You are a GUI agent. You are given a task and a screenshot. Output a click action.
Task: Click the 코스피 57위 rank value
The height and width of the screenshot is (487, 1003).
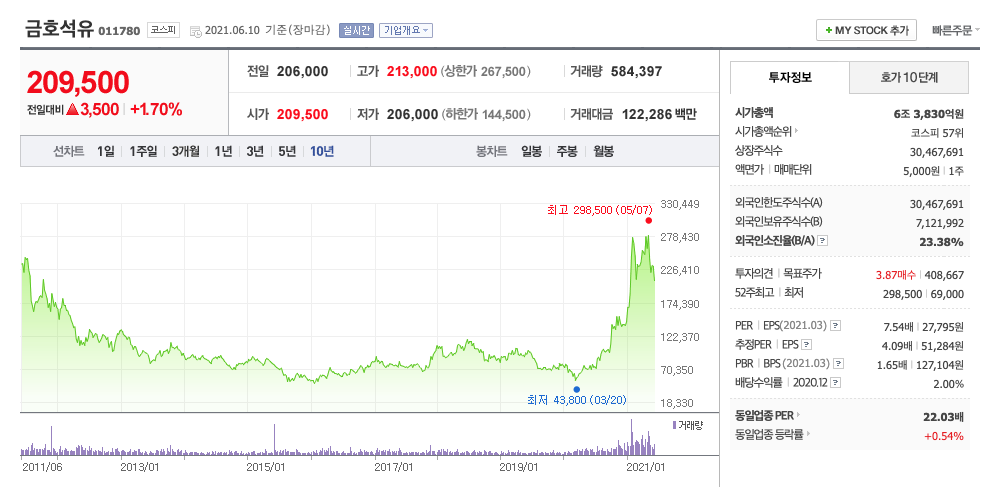click(937, 133)
